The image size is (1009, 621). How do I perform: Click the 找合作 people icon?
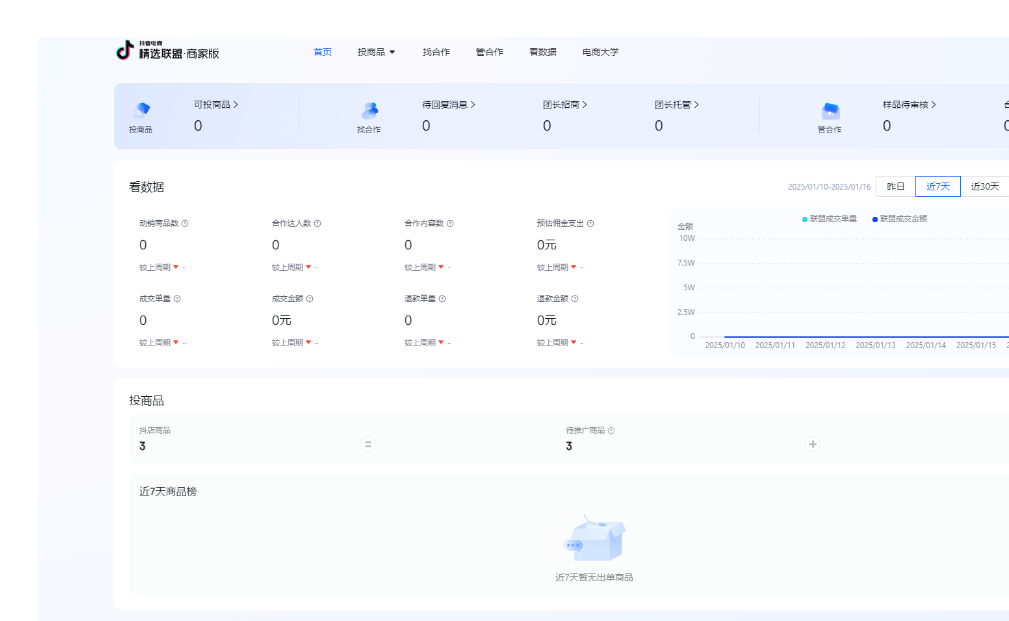coord(369,111)
